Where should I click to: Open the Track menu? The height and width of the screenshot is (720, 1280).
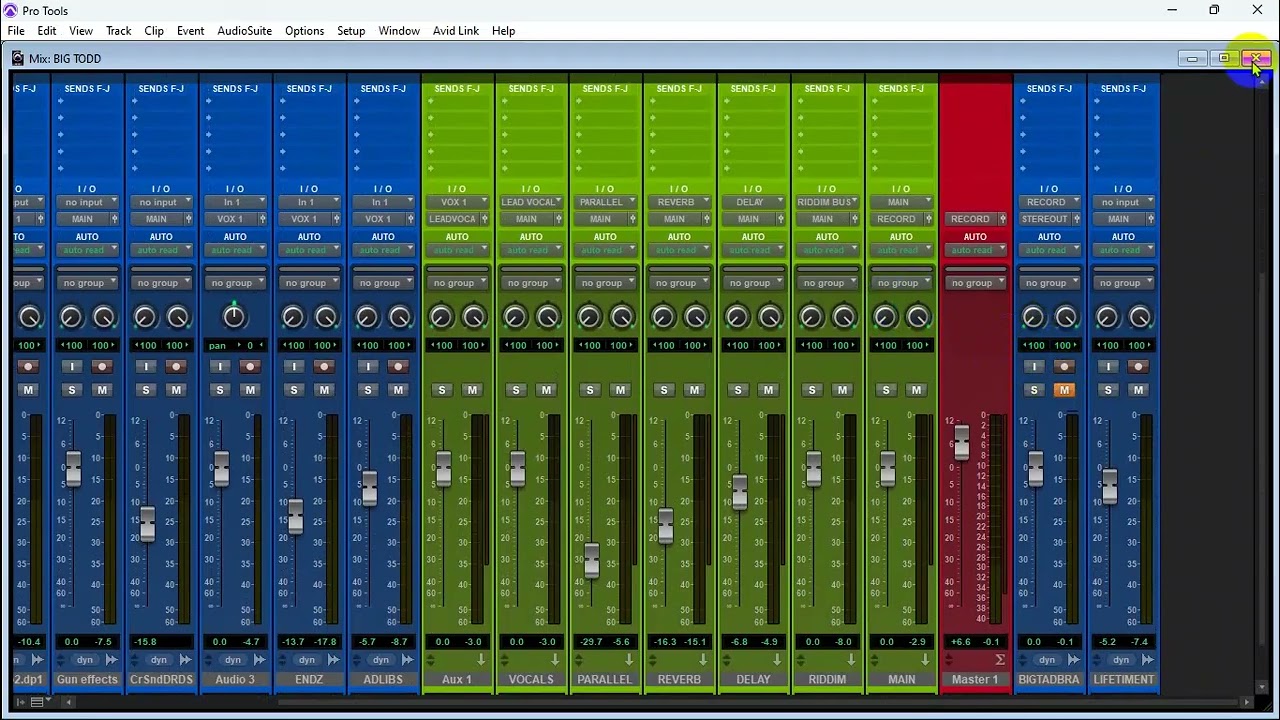click(118, 31)
